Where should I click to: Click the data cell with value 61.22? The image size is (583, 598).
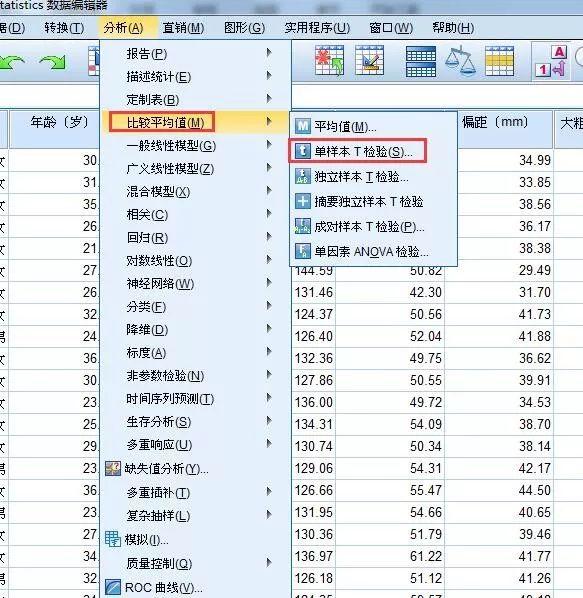click(x=390, y=556)
